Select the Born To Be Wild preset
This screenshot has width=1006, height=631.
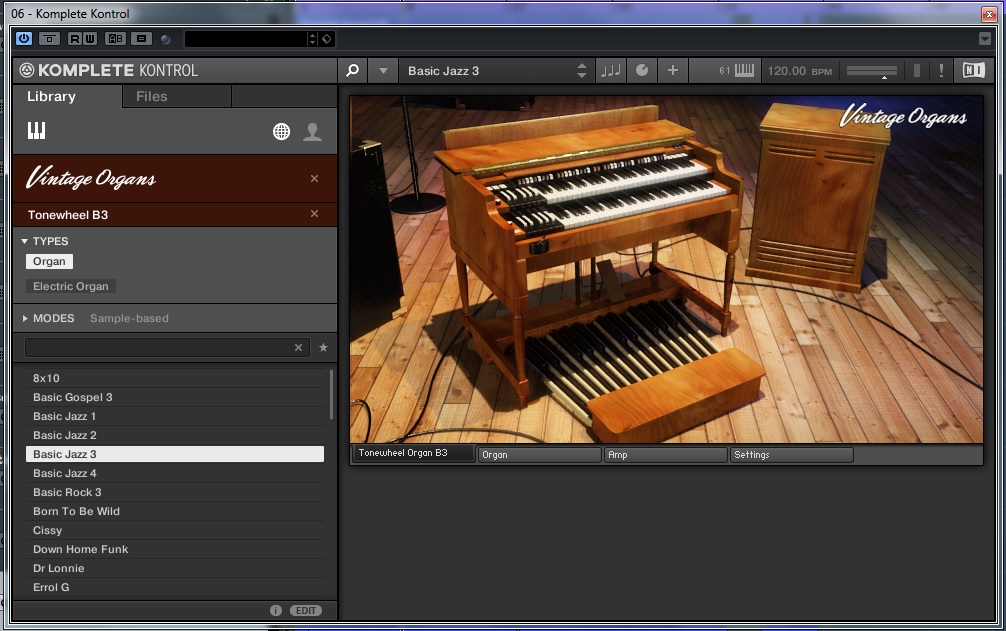[76, 511]
